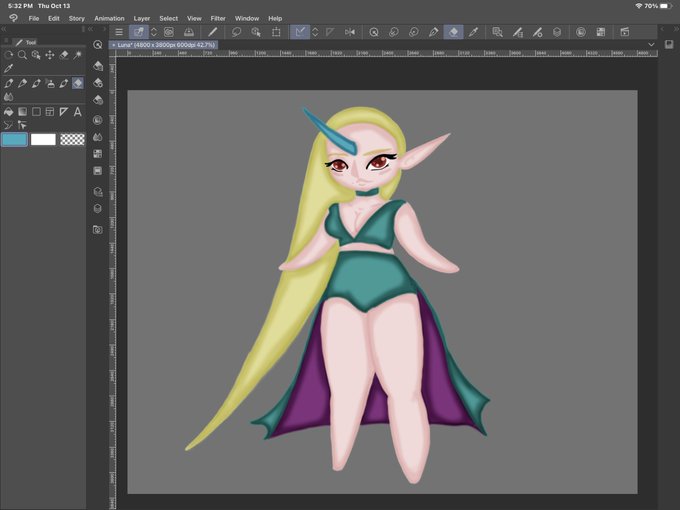Select the Move layer tool with four arrows
680x510 pixels.
coord(50,55)
